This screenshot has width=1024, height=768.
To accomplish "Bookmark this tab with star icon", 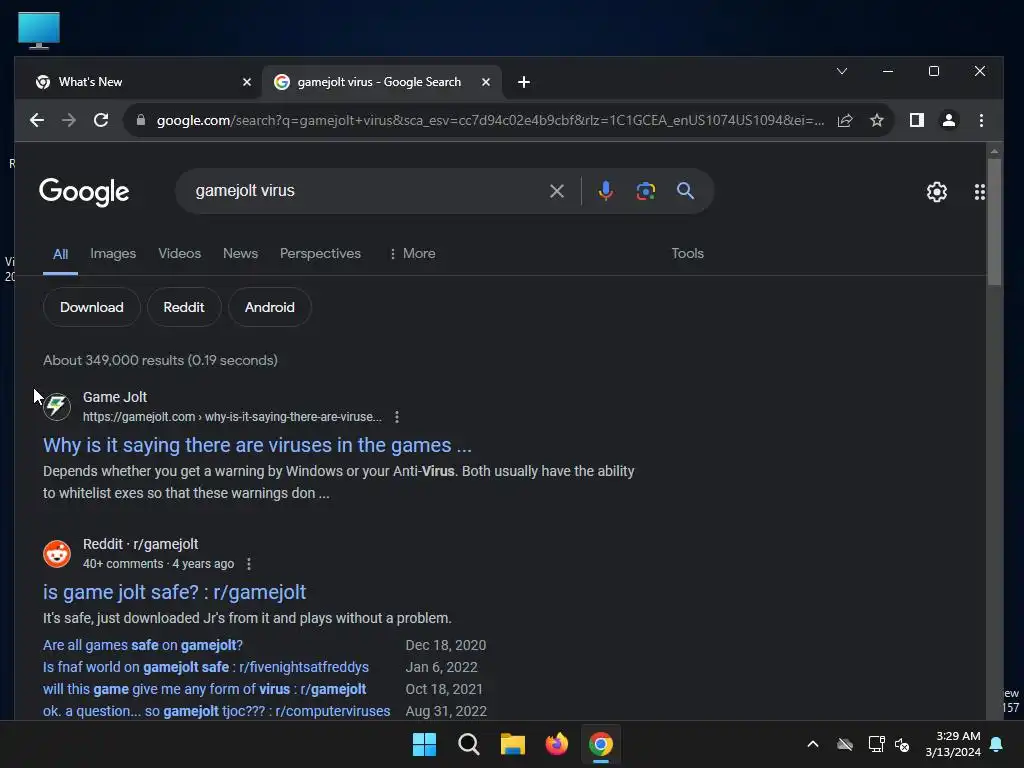I will tap(876, 120).
